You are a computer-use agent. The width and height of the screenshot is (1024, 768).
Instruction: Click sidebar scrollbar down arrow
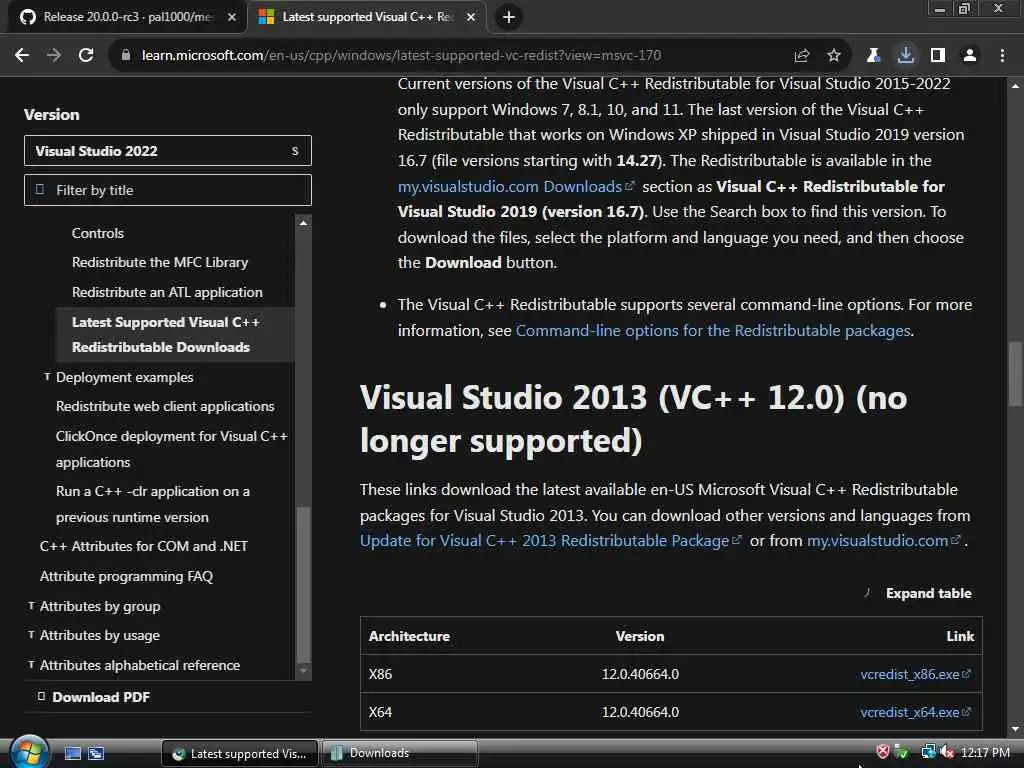pos(303,671)
